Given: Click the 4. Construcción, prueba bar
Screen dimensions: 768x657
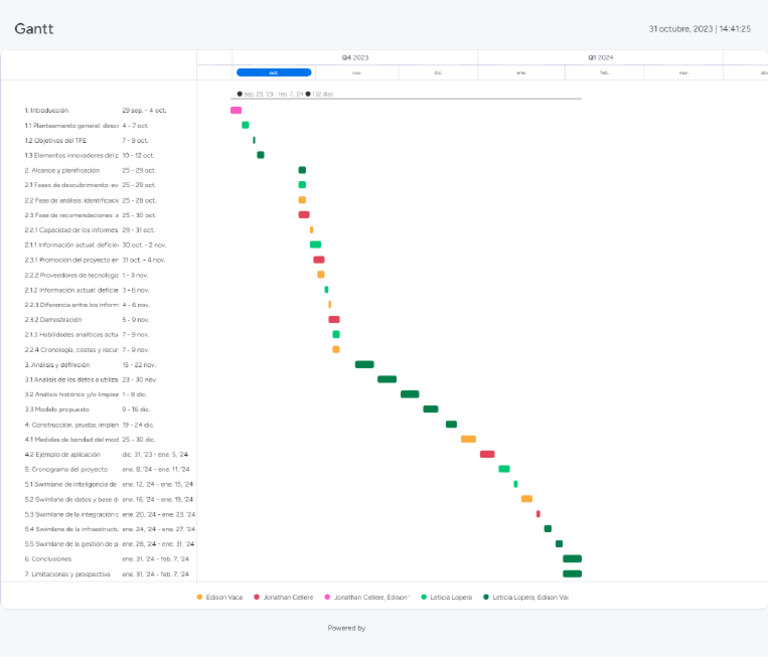Looking at the screenshot, I should [452, 424].
